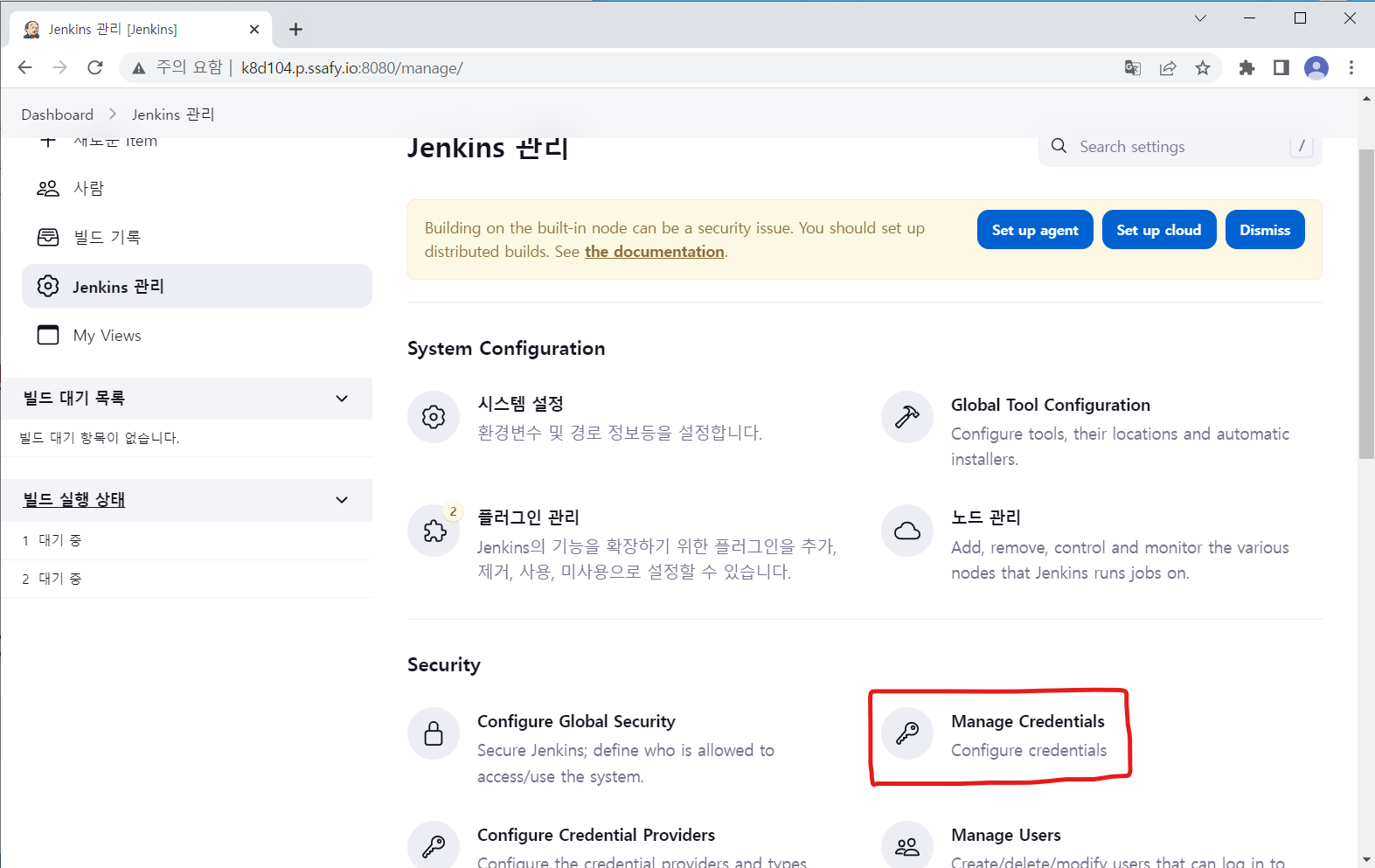Click the browser back arrow
Image resolution: width=1375 pixels, height=868 pixels.
(24, 67)
